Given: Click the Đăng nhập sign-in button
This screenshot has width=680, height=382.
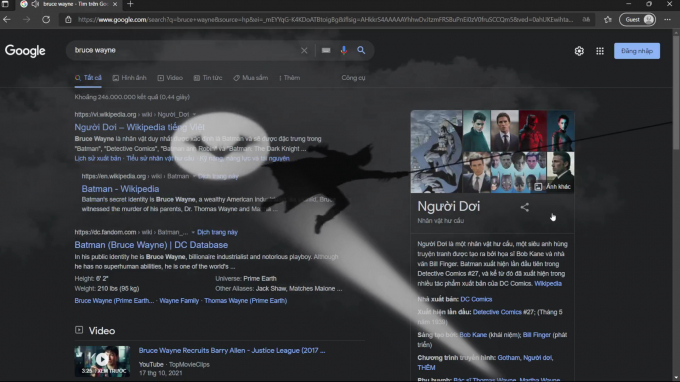Looking at the screenshot, I should coord(637,51).
